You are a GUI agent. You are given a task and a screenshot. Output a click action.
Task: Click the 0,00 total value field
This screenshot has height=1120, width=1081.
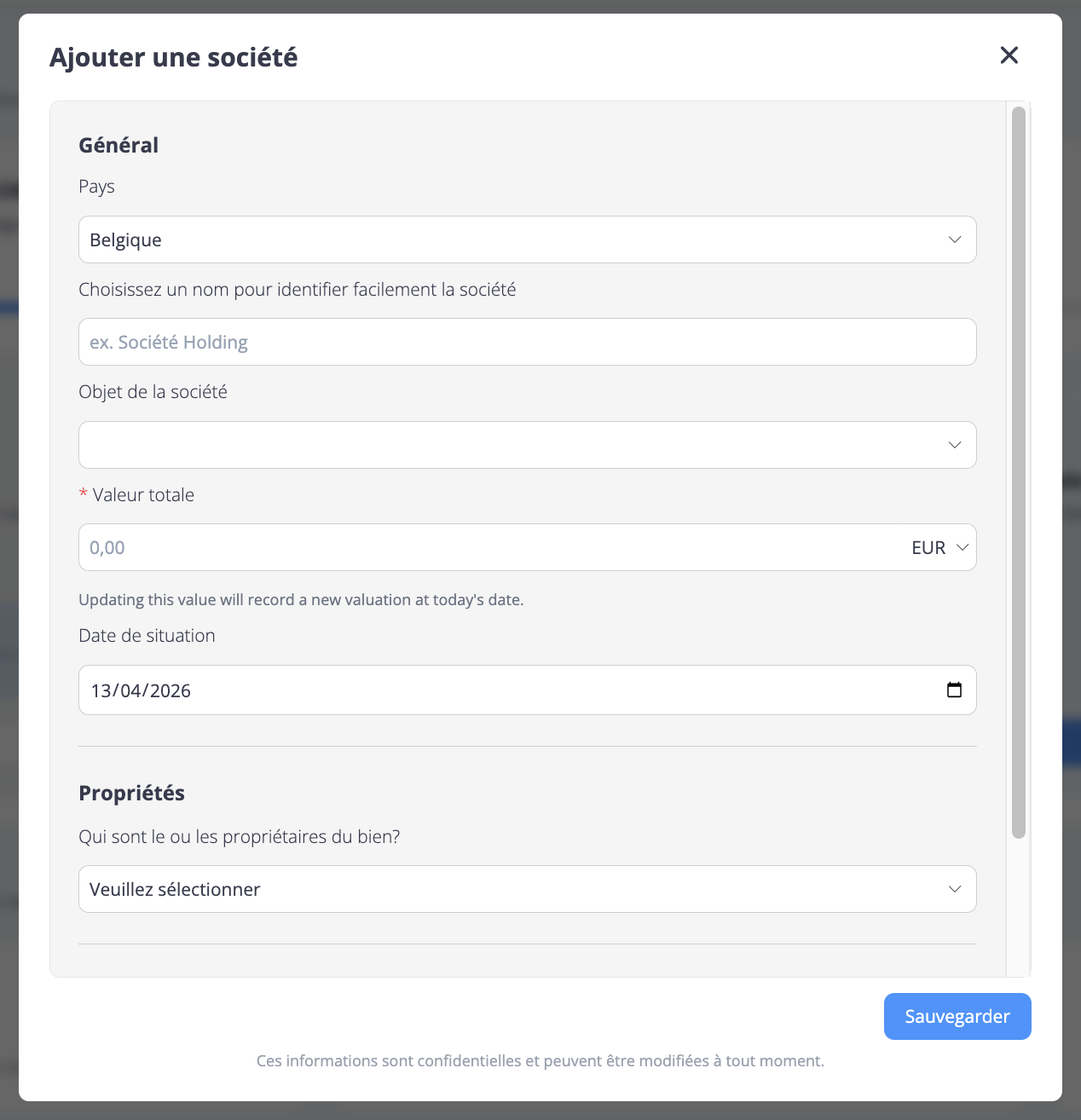[486, 547]
